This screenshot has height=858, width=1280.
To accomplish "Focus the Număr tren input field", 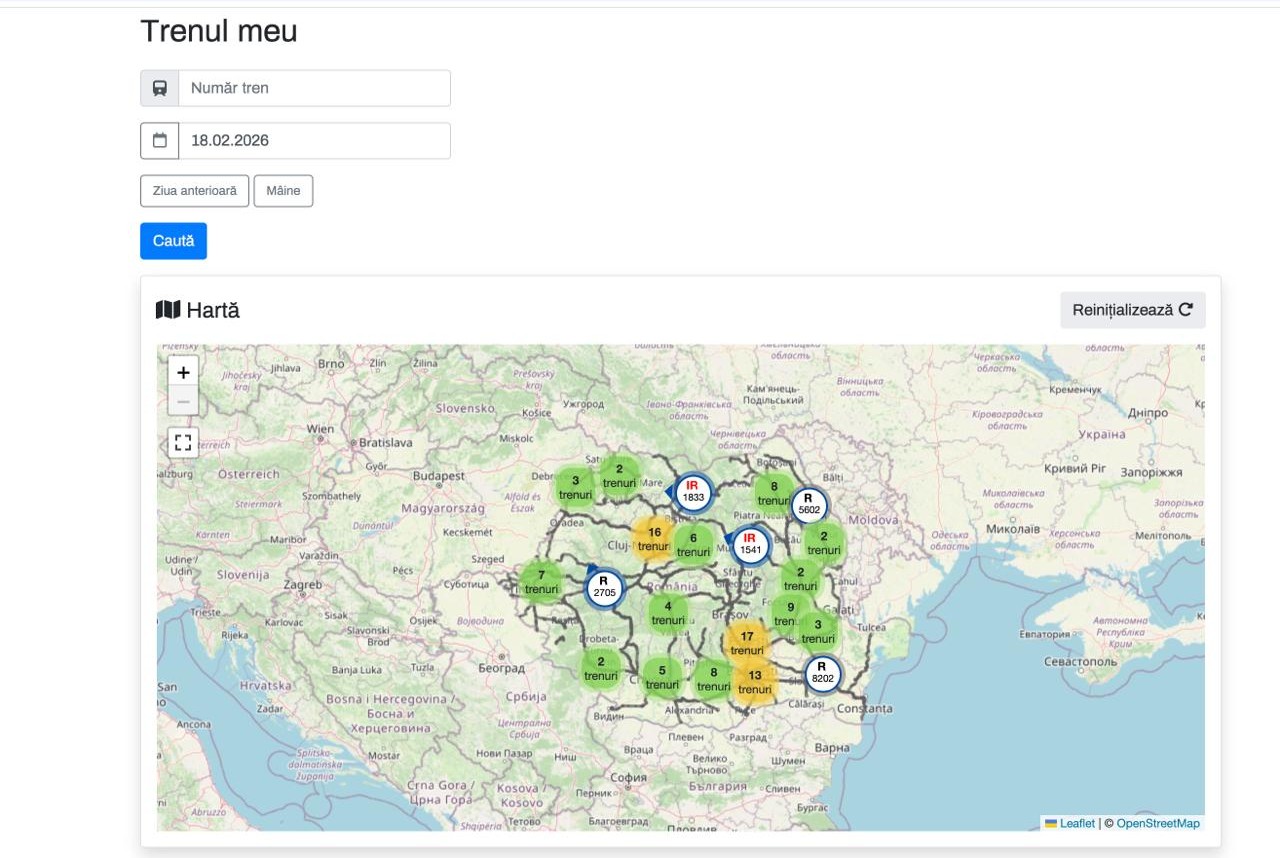I will (x=314, y=88).
